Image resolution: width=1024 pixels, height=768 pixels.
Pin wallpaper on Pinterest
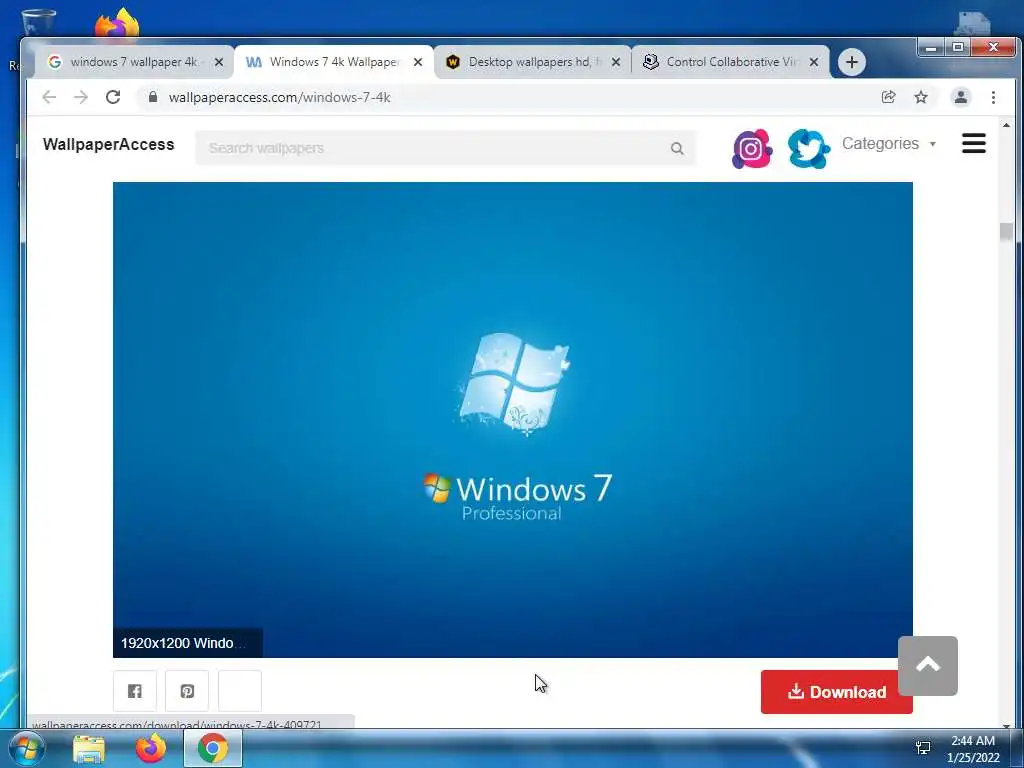pos(187,691)
